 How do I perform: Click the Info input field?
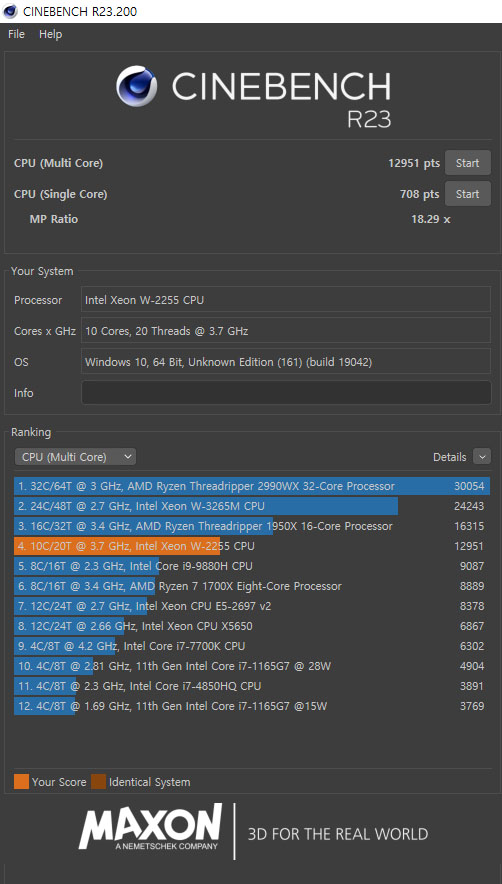pos(286,392)
